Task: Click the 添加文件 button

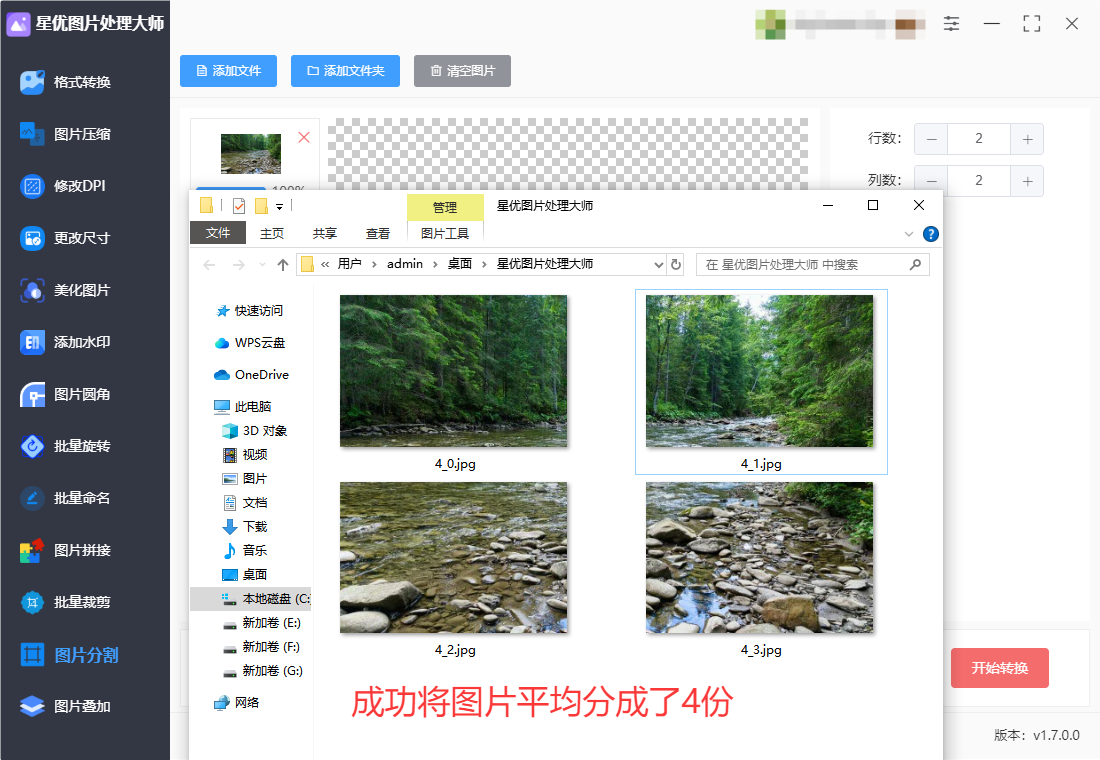Action: [x=229, y=71]
